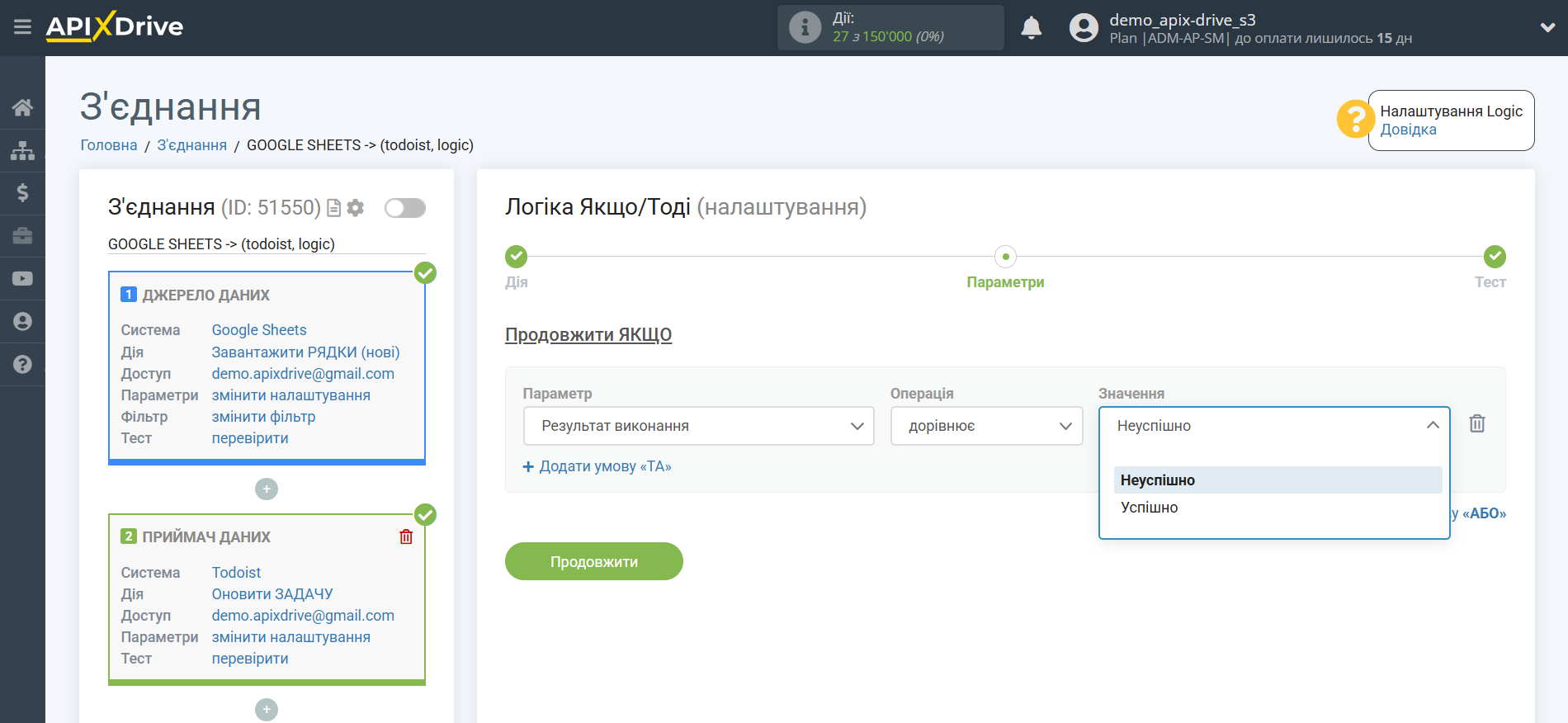This screenshot has width=1568, height=723.
Task: Click the data receiver green checkmark
Action: click(425, 515)
